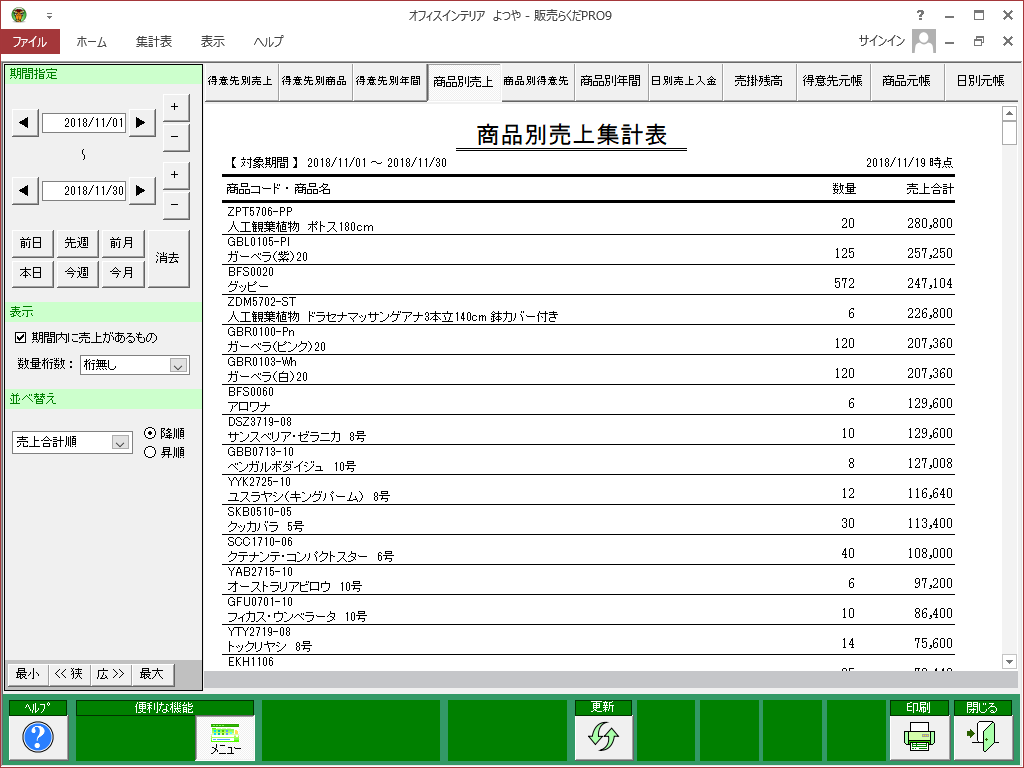Viewport: 1024px width, 768px height.
Task: Select the 昇順 radio button
Action: (x=150, y=452)
